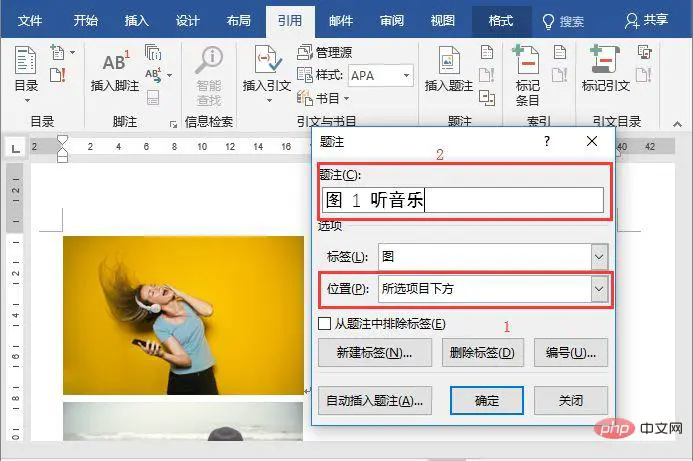Switch to the 邮件 tab
Screen dimensions: 693x461
pyautogui.click(x=341, y=20)
